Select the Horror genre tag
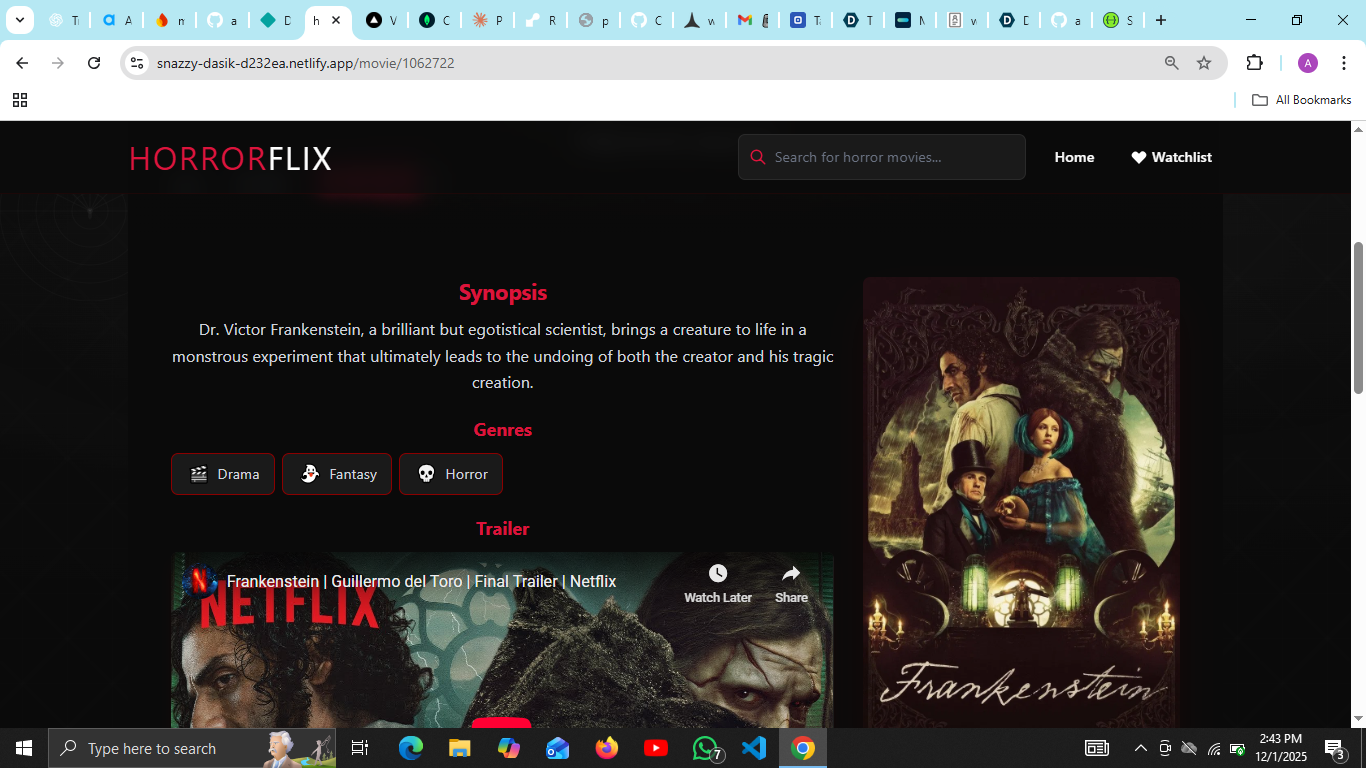 click(451, 474)
